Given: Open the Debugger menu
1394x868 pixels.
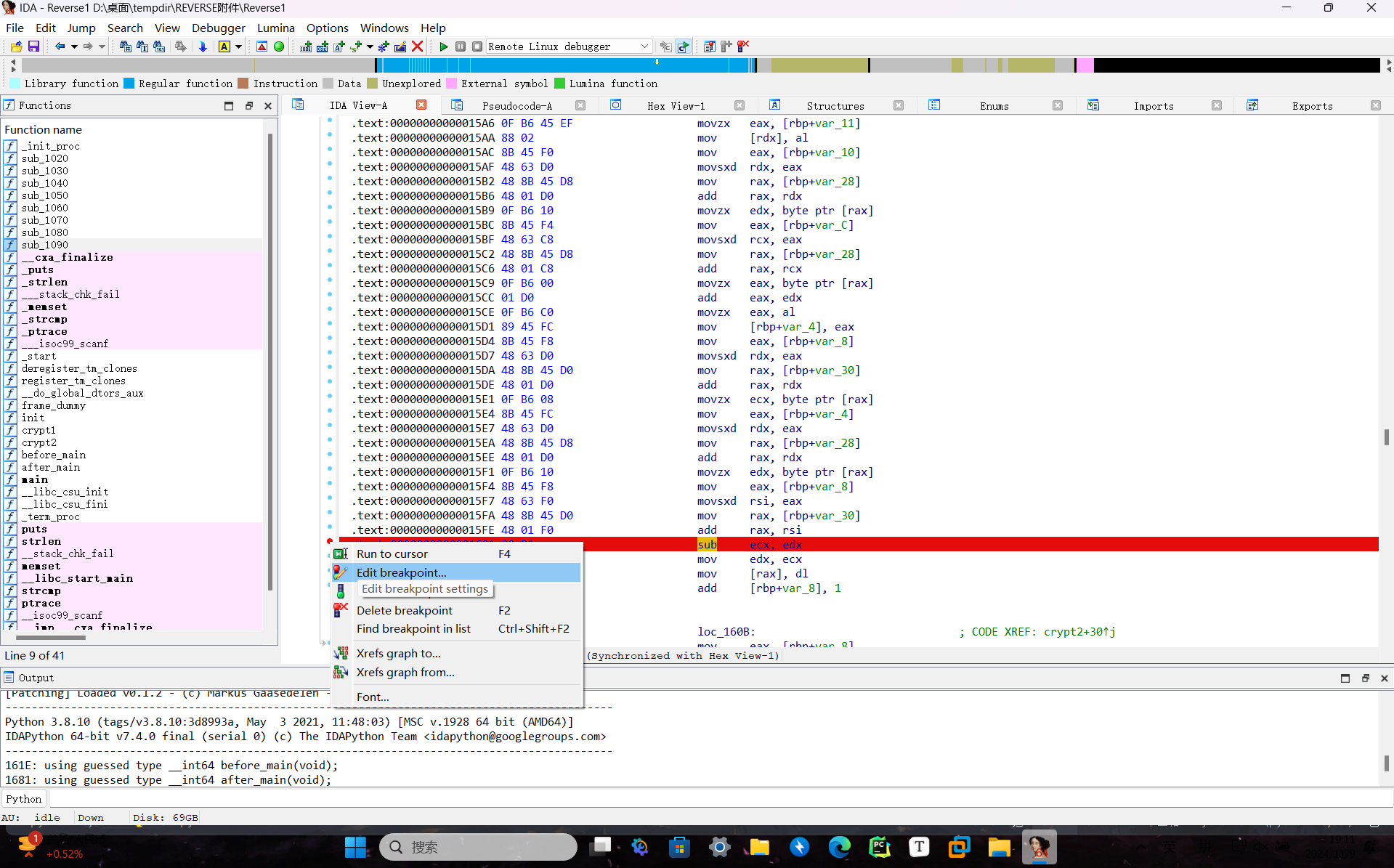Looking at the screenshot, I should point(218,28).
